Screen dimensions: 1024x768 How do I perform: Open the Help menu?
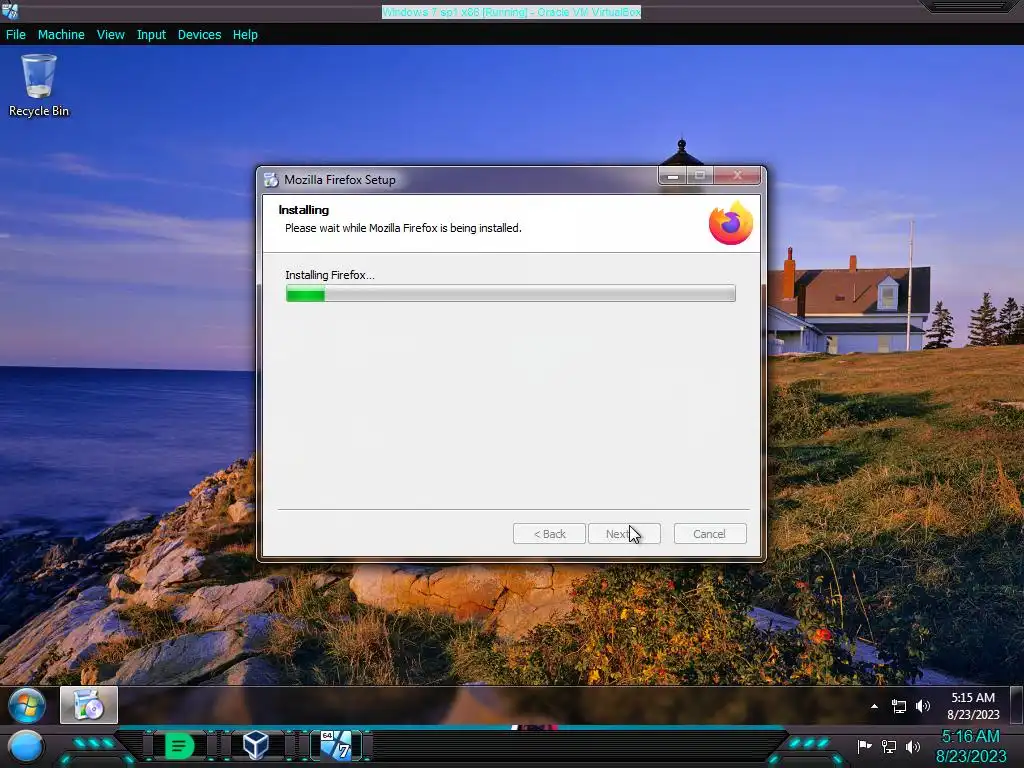coord(245,35)
